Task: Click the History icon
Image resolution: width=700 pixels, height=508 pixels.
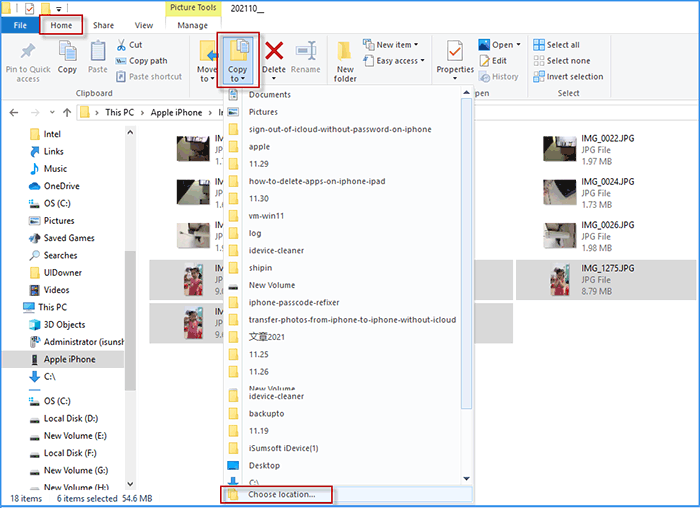Action: pyautogui.click(x=484, y=77)
